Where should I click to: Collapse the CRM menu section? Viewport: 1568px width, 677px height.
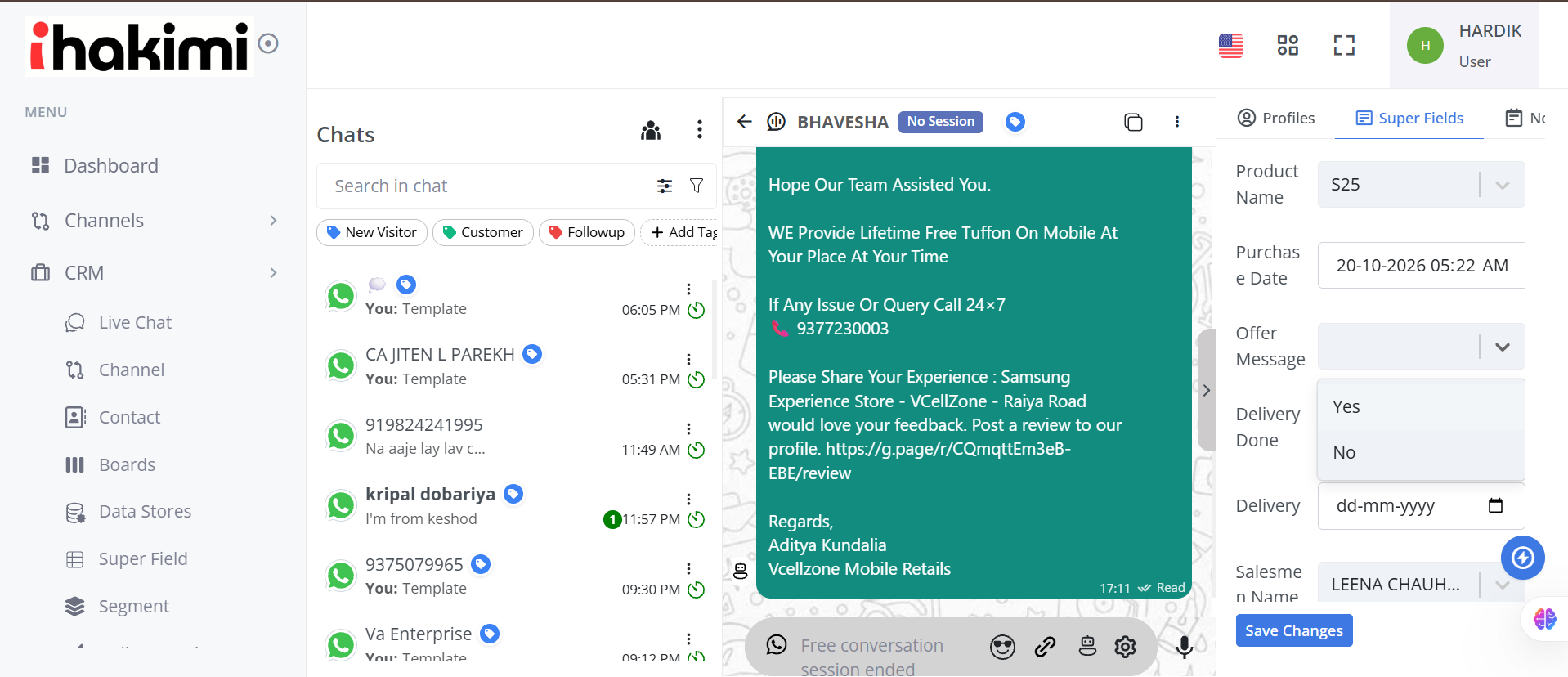click(x=155, y=273)
